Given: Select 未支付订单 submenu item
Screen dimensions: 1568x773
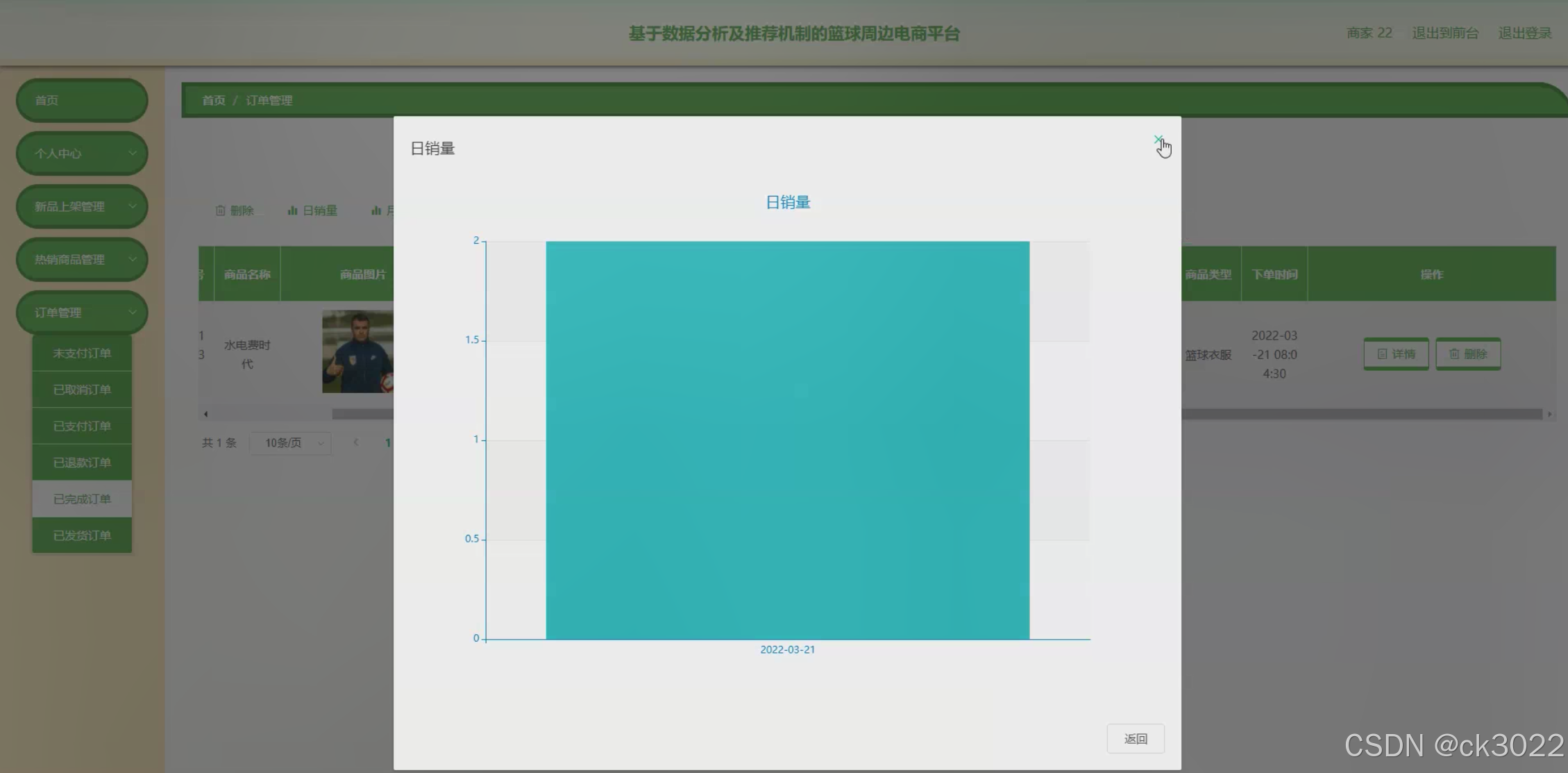Looking at the screenshot, I should point(82,354).
